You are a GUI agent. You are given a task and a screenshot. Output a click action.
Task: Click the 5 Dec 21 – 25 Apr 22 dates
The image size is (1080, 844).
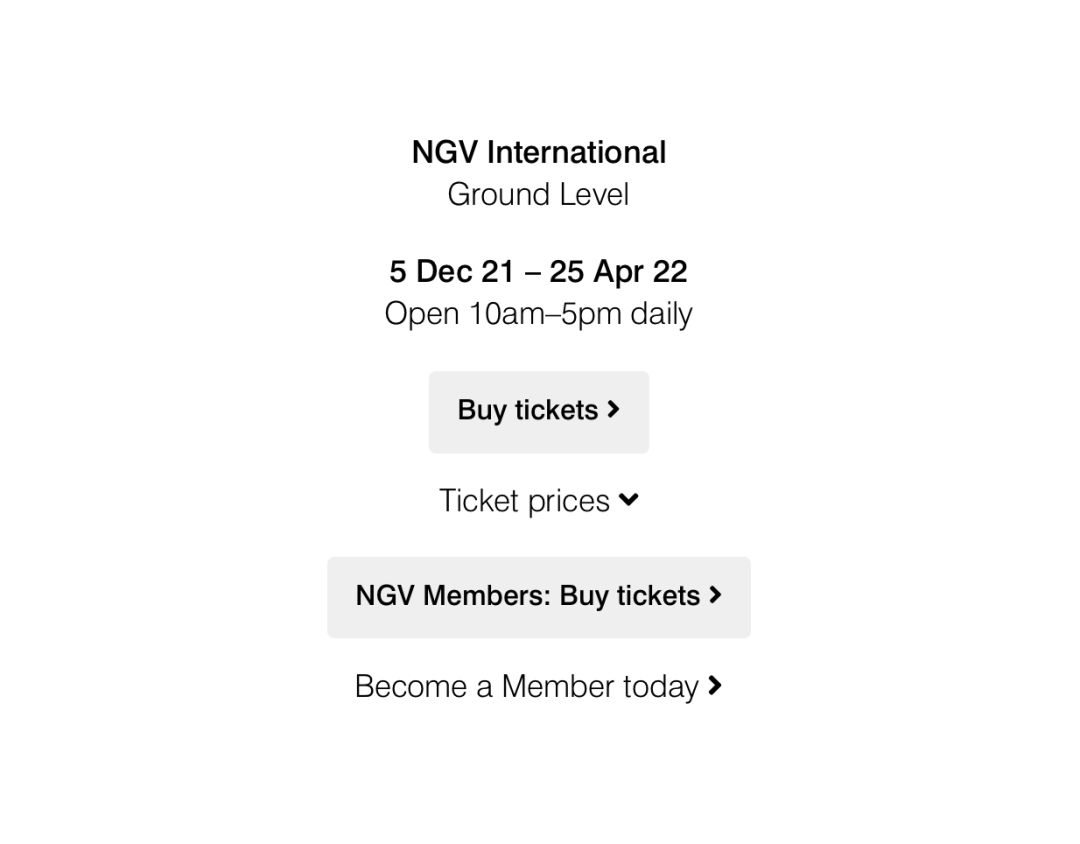(538, 271)
